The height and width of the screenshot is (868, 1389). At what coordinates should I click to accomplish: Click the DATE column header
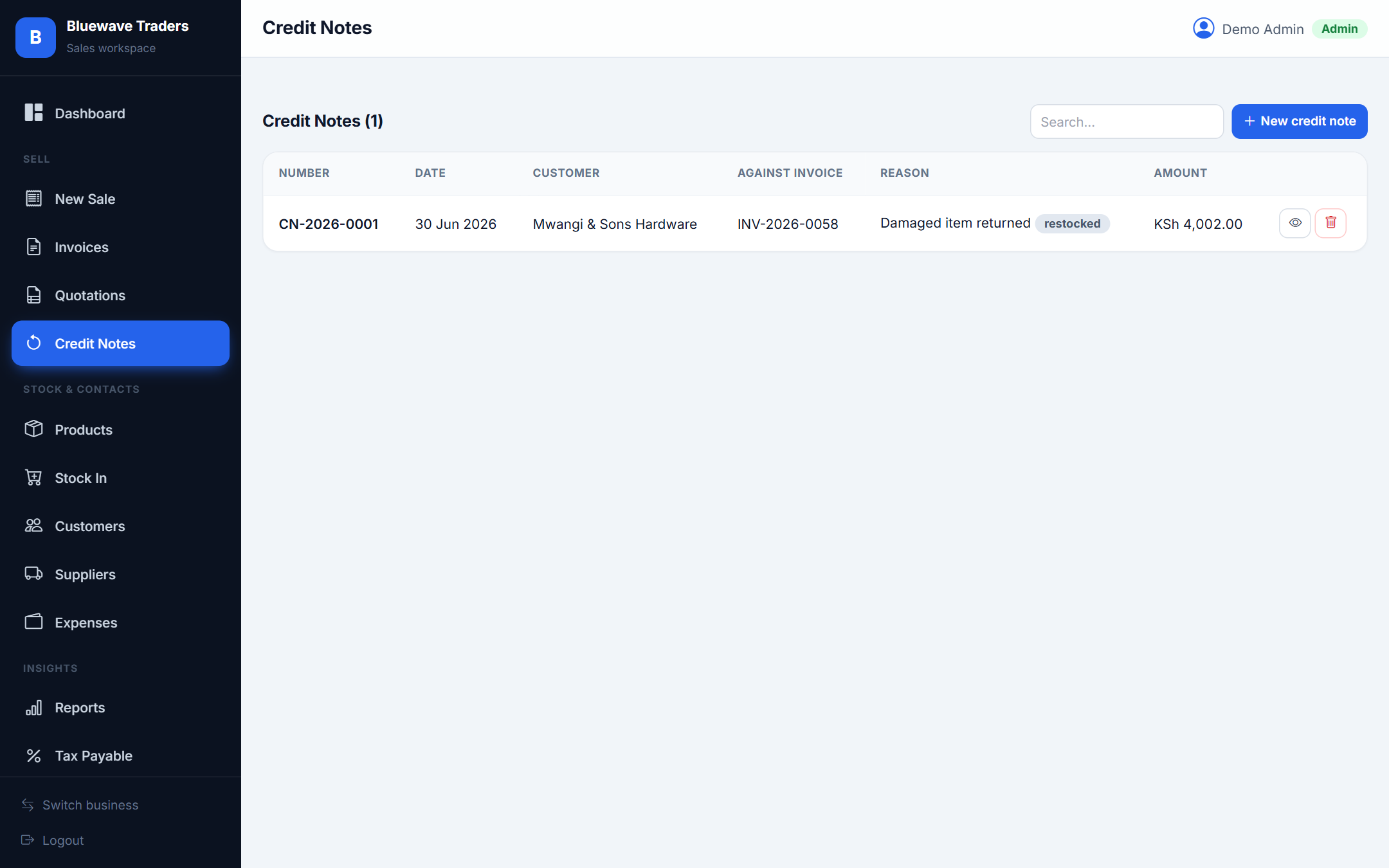pyautogui.click(x=430, y=173)
